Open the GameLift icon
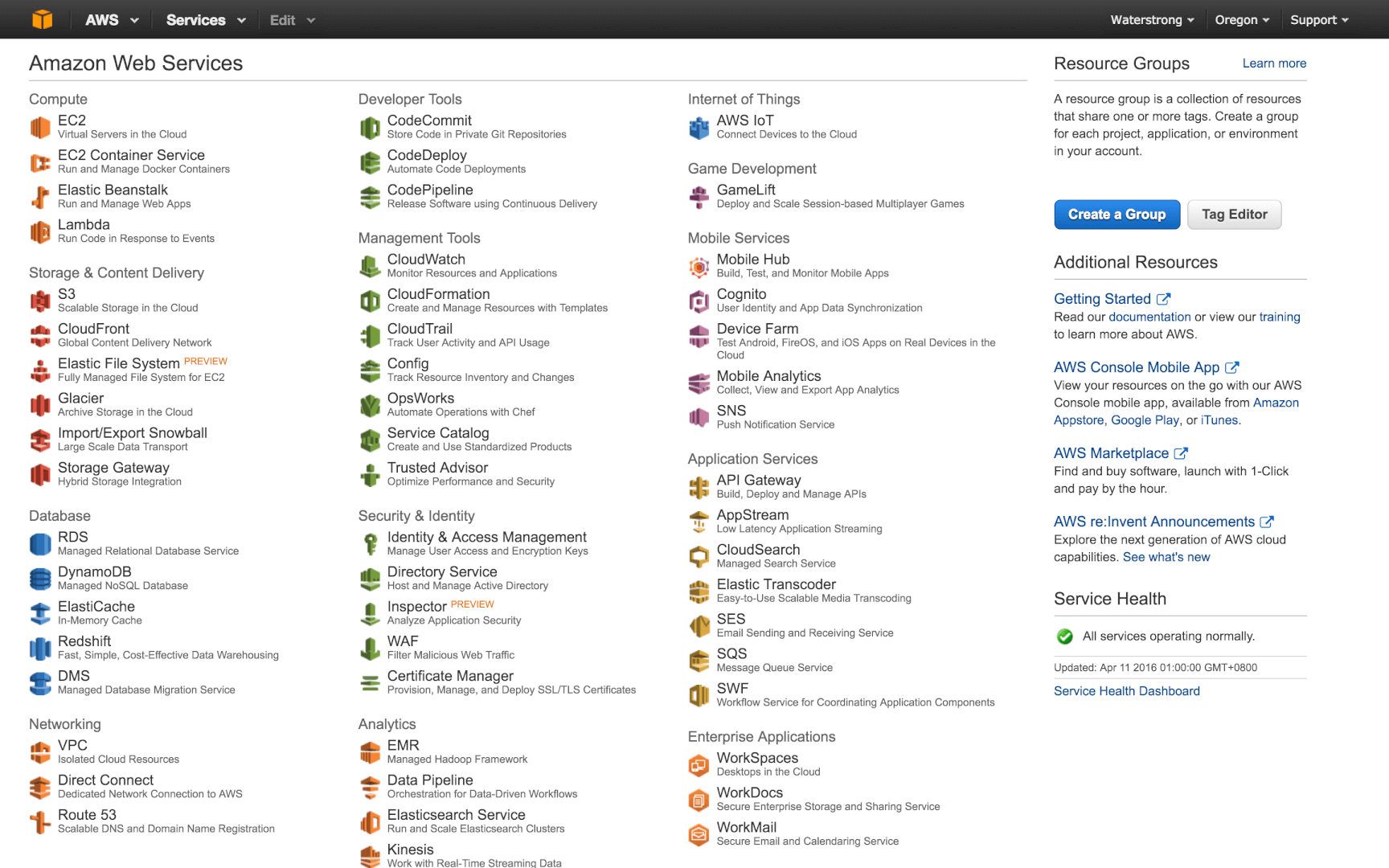1389x868 pixels. point(699,197)
